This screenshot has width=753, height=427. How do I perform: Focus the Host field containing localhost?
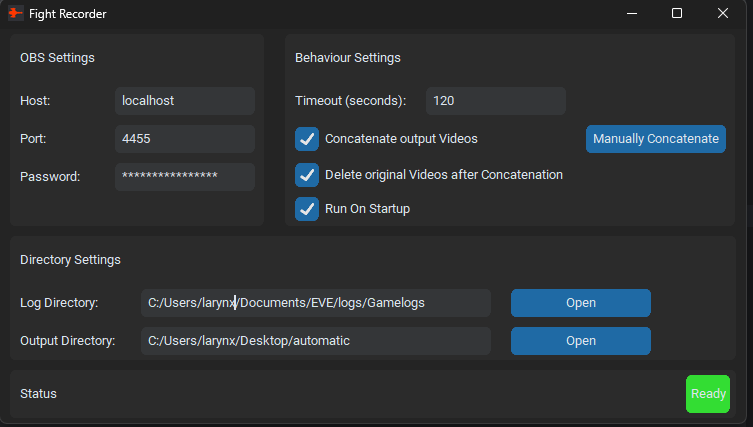(x=185, y=101)
